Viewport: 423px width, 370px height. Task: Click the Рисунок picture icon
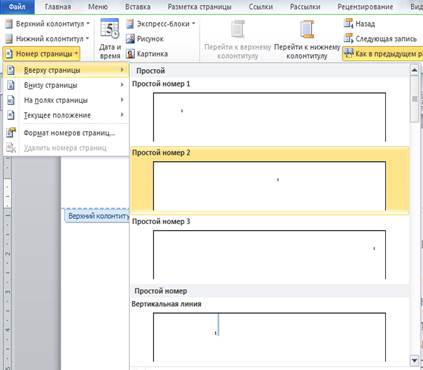tap(130, 39)
